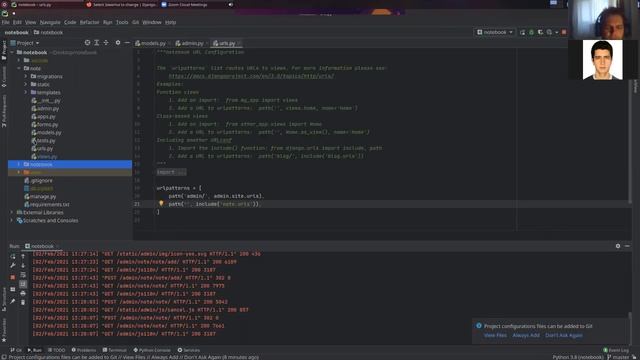Open the Python Console tool window
640x360 pixels.
point(152,350)
